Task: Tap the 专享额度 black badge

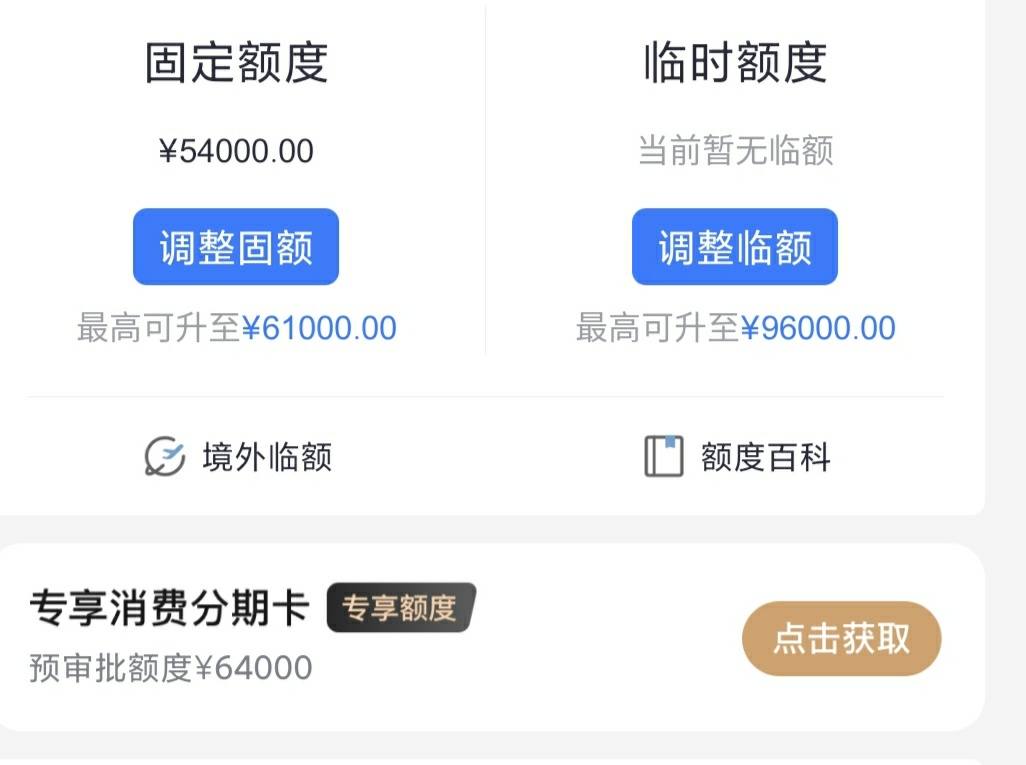Action: [401, 607]
